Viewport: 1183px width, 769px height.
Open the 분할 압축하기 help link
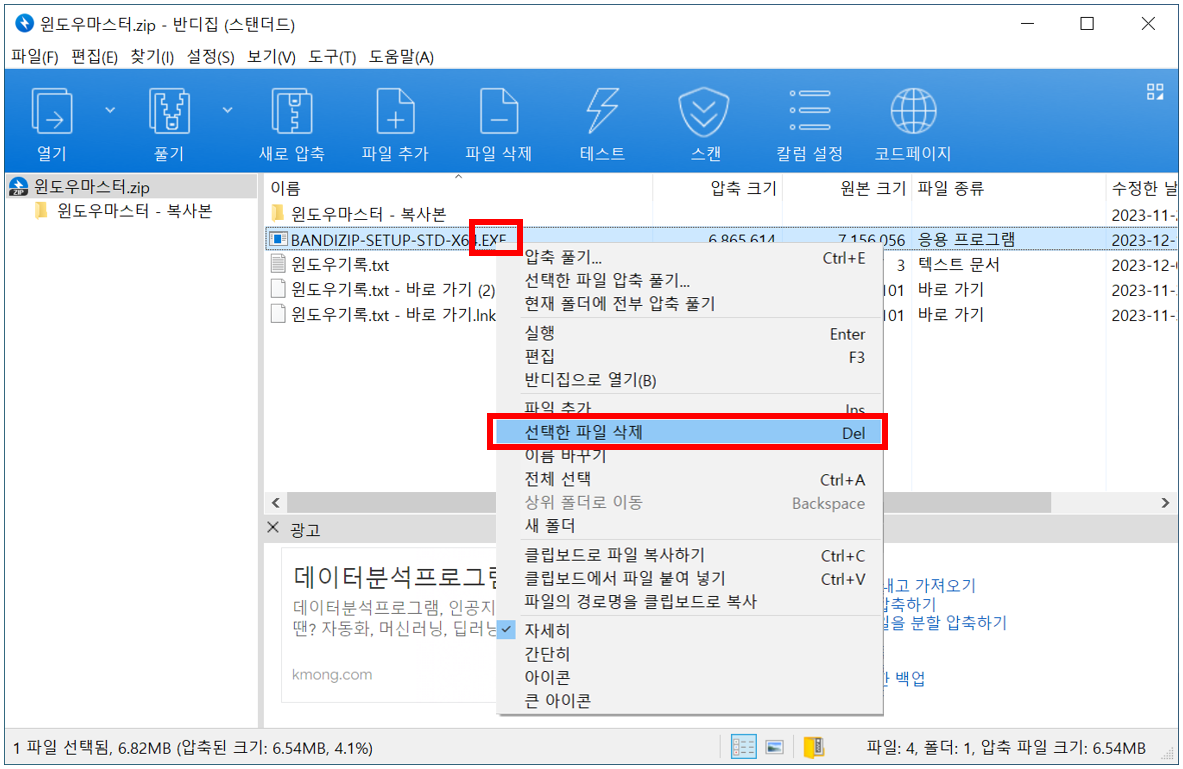945,623
